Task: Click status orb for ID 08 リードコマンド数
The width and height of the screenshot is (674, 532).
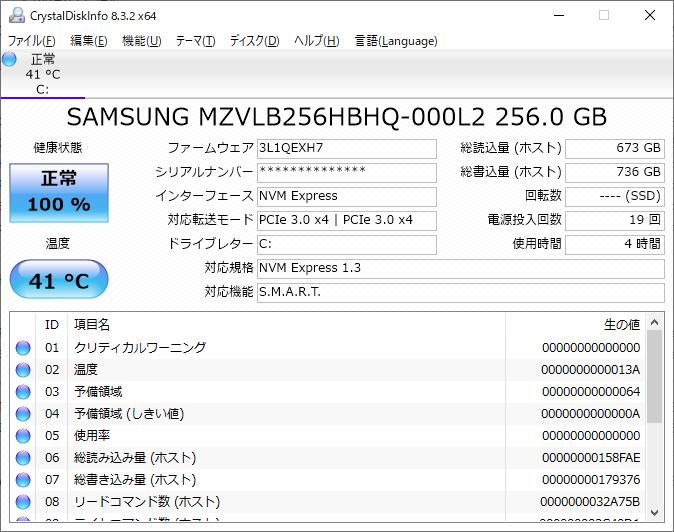Action: coord(23,501)
